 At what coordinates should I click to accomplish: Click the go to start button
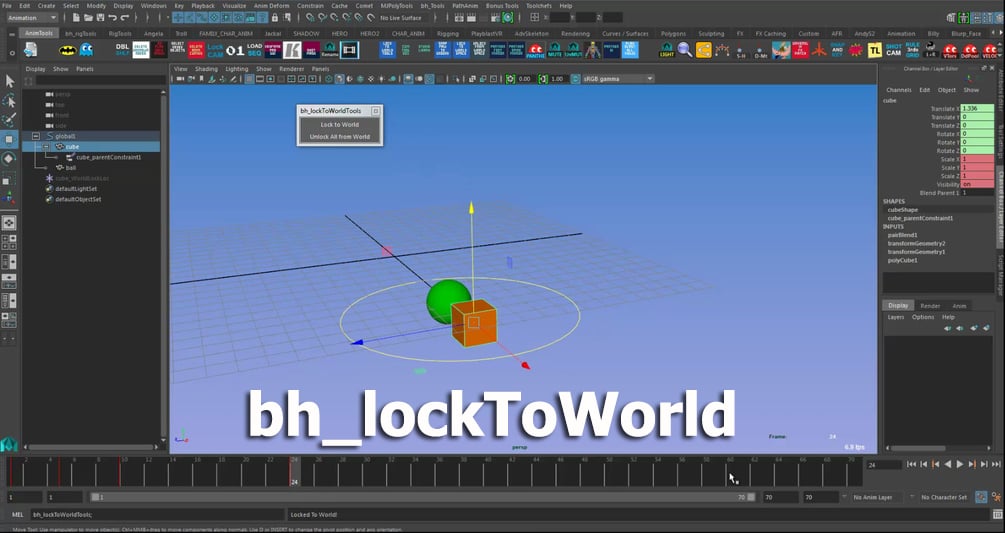click(x=911, y=464)
